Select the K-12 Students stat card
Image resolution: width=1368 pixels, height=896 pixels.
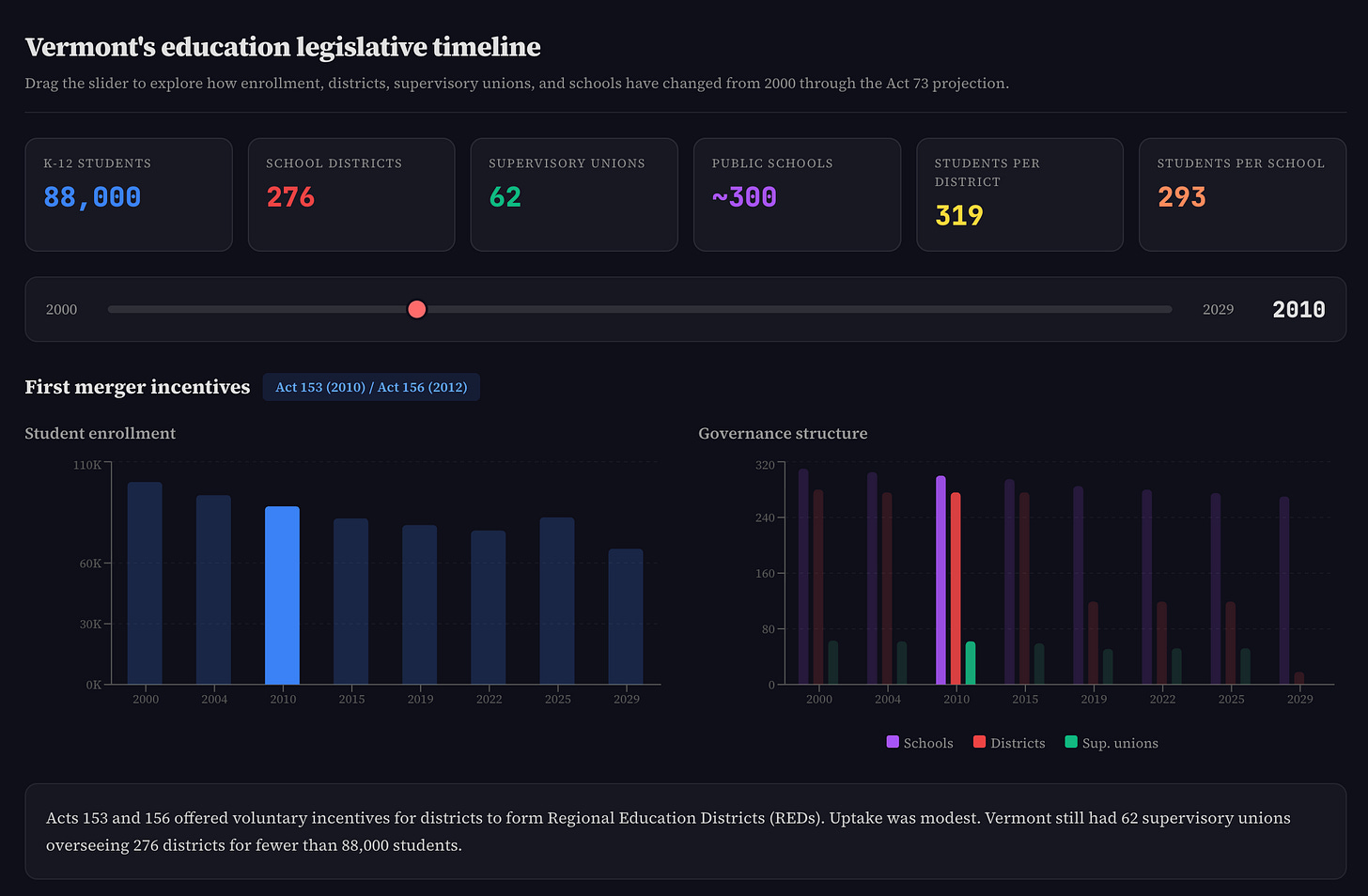point(129,194)
